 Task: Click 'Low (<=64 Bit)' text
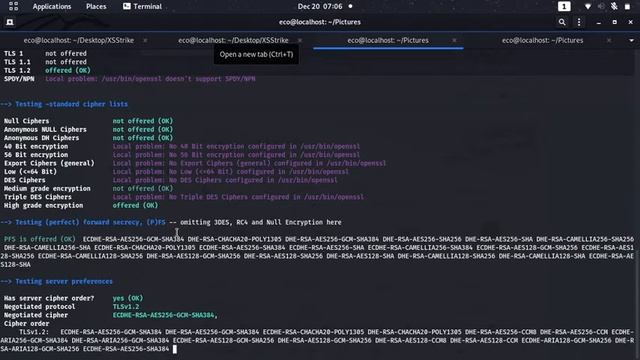pos(30,172)
